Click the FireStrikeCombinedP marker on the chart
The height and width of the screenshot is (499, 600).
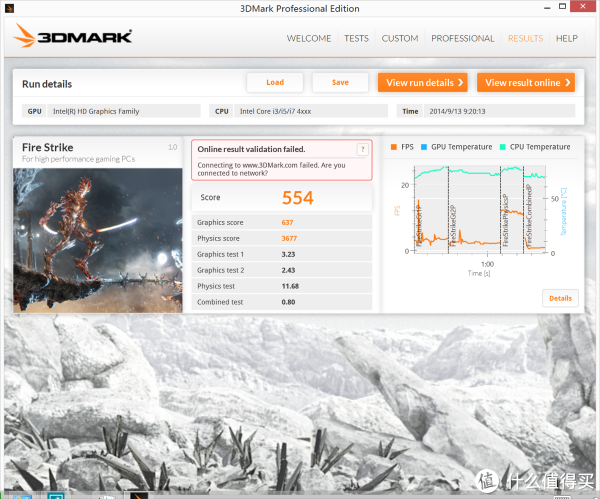pos(529,216)
